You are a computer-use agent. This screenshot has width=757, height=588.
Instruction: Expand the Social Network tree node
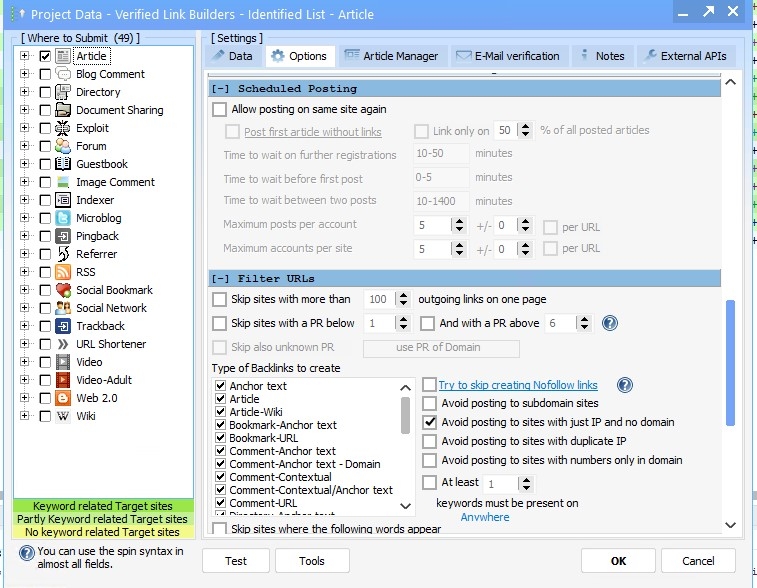click(24, 308)
